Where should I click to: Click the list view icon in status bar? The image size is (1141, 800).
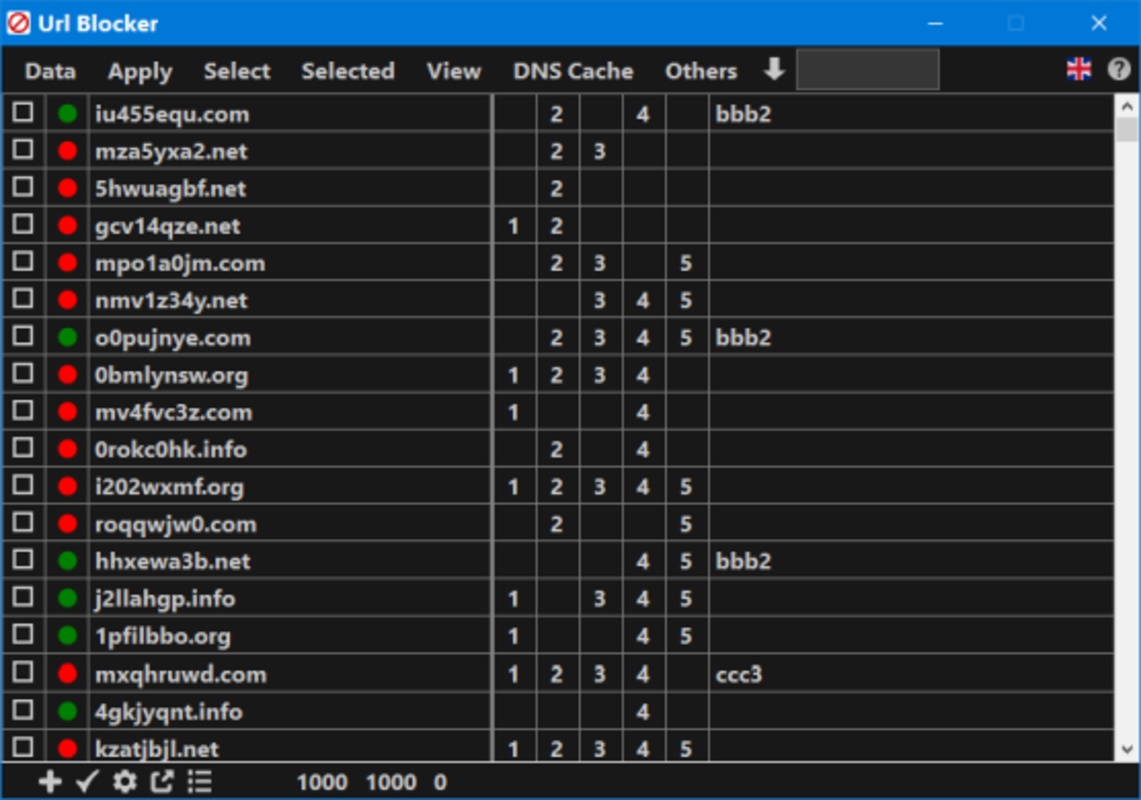click(x=199, y=782)
